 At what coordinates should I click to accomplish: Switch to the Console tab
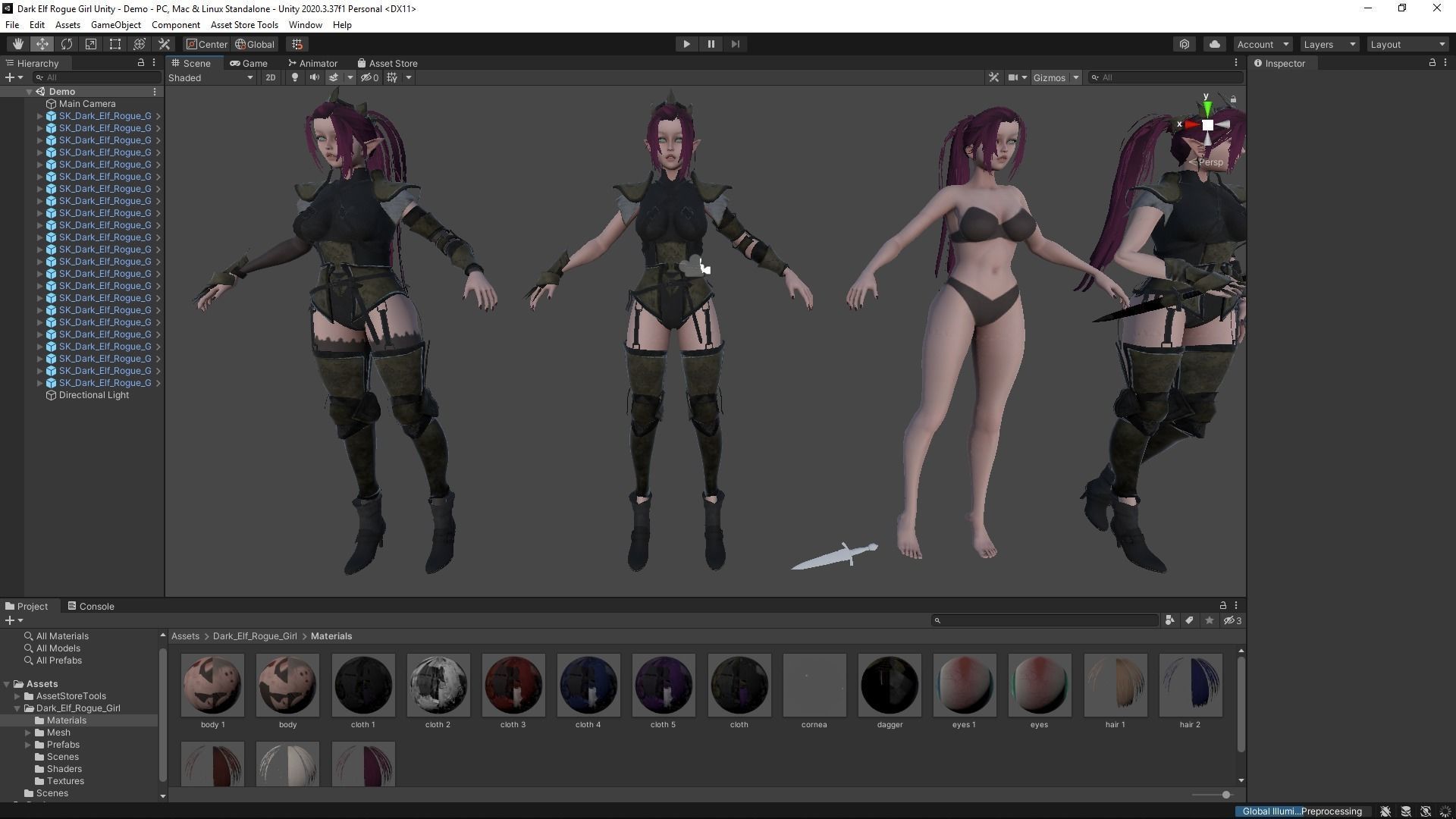90,606
